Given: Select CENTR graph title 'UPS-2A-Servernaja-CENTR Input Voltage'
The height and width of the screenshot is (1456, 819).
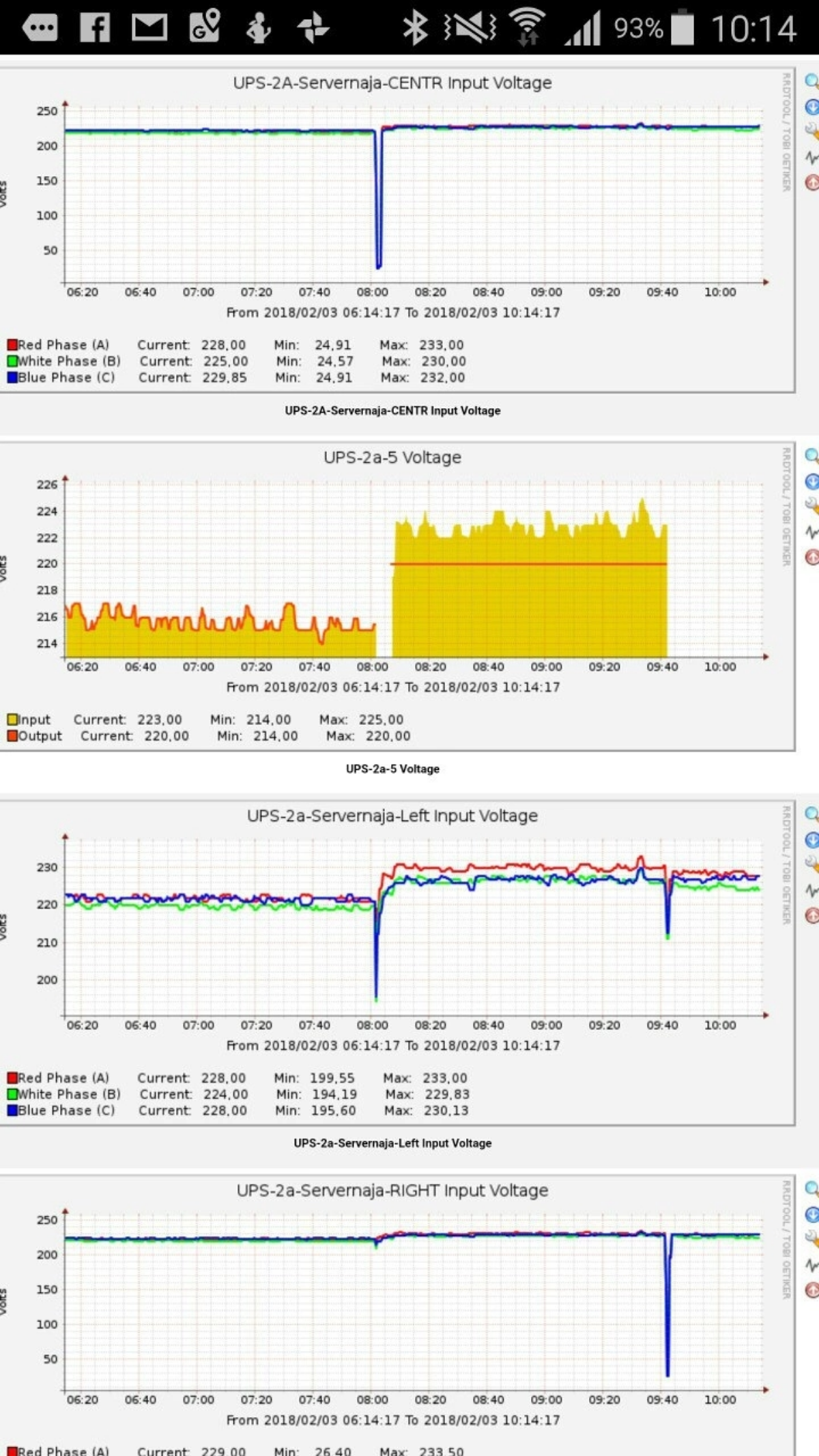Looking at the screenshot, I should [392, 83].
